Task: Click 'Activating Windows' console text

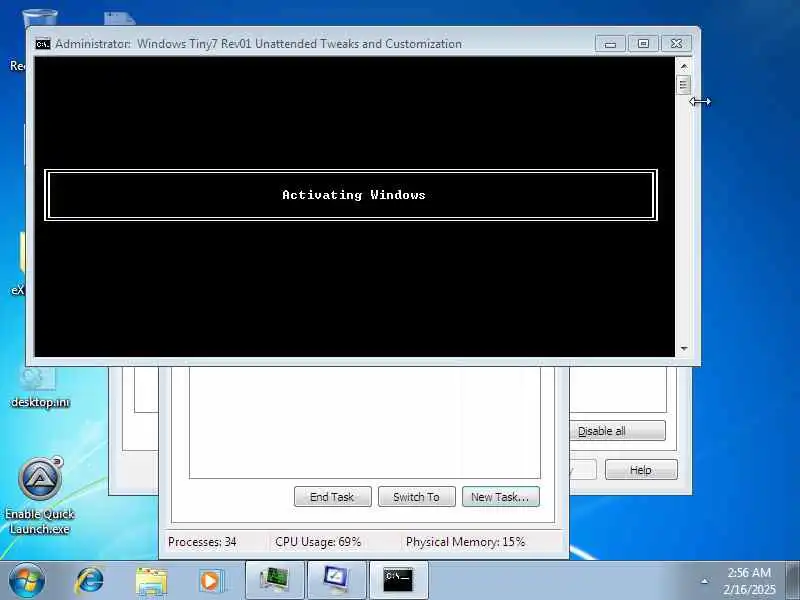Action: (x=354, y=194)
